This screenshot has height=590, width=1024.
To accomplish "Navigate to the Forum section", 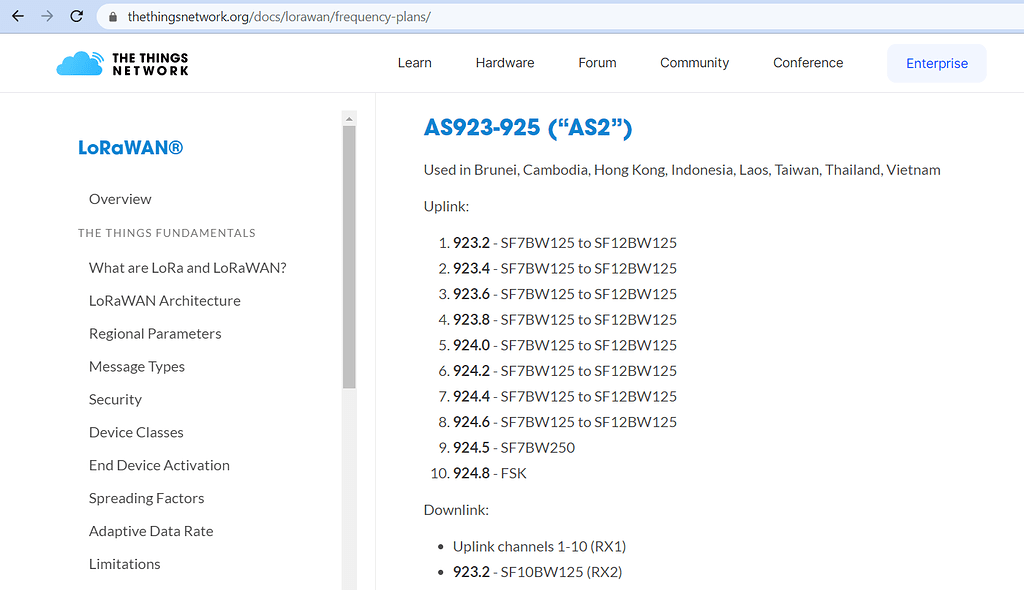I will [x=597, y=62].
